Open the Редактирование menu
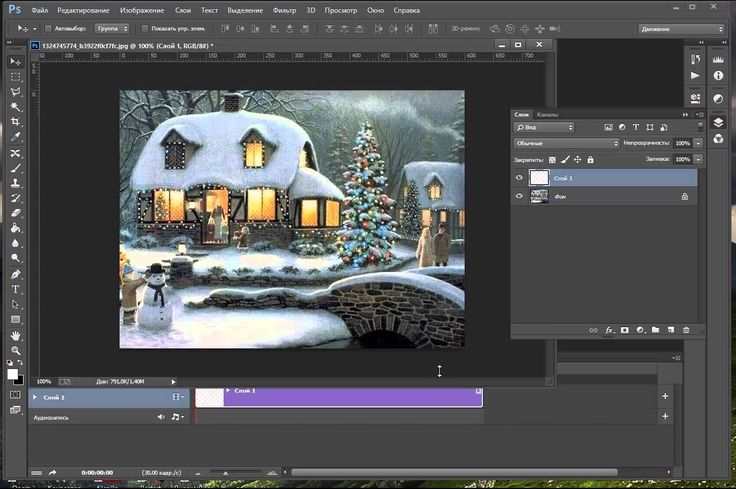This screenshot has height=489, width=736. click(84, 10)
